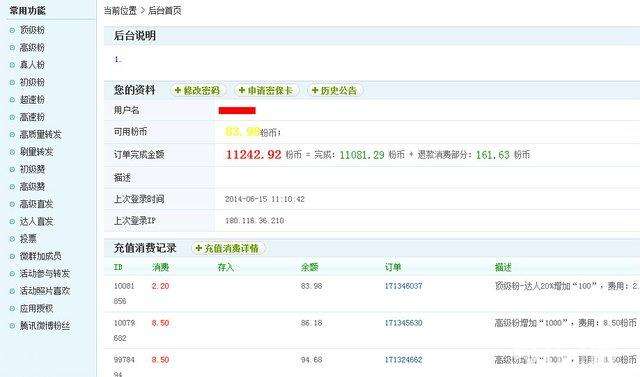Click the green 161.63 refund amount
This screenshot has height=377, width=640.
tap(493, 155)
